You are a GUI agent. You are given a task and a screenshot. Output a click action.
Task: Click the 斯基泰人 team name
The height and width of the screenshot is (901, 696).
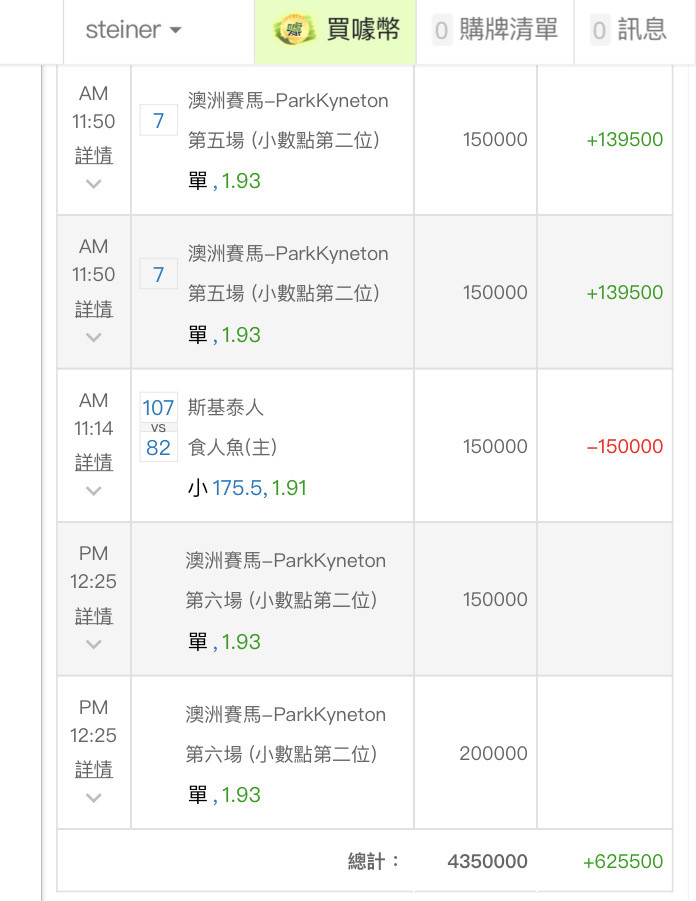coord(226,407)
